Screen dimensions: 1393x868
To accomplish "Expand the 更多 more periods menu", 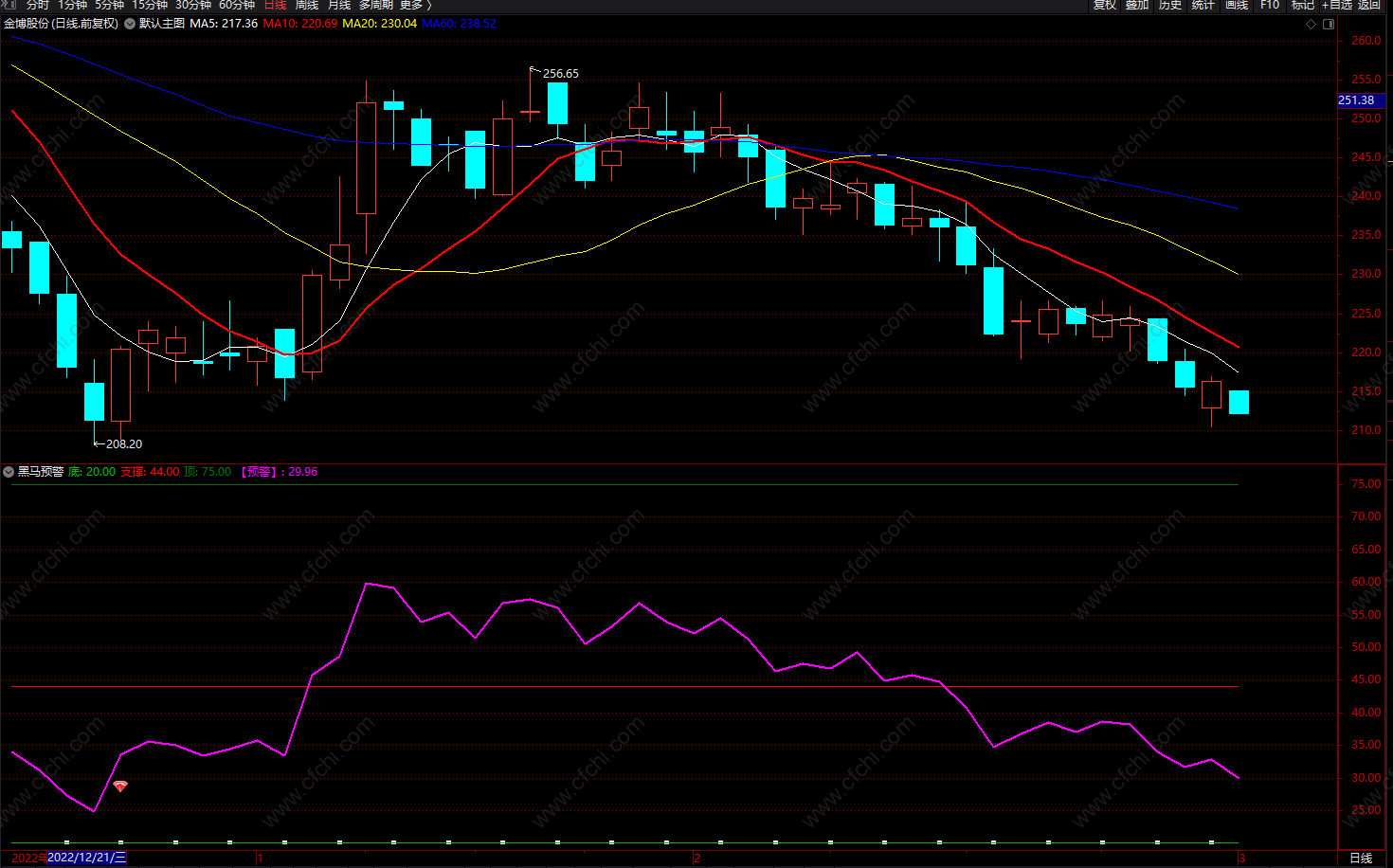I will pos(415,5).
